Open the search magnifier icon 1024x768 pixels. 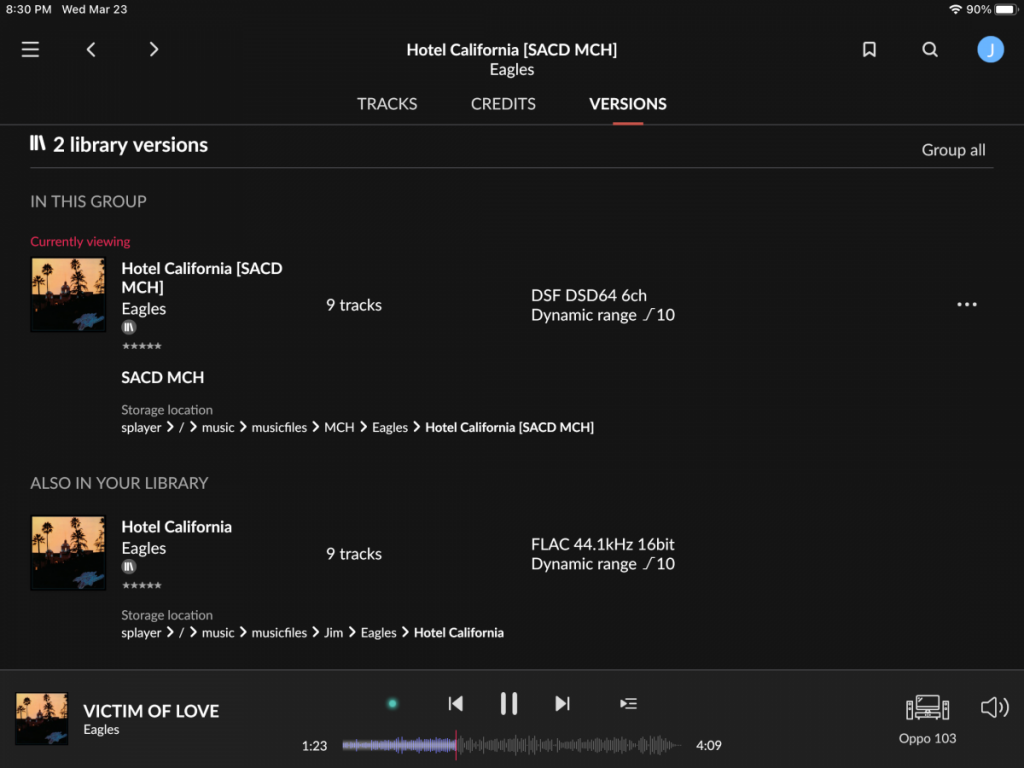click(x=930, y=50)
